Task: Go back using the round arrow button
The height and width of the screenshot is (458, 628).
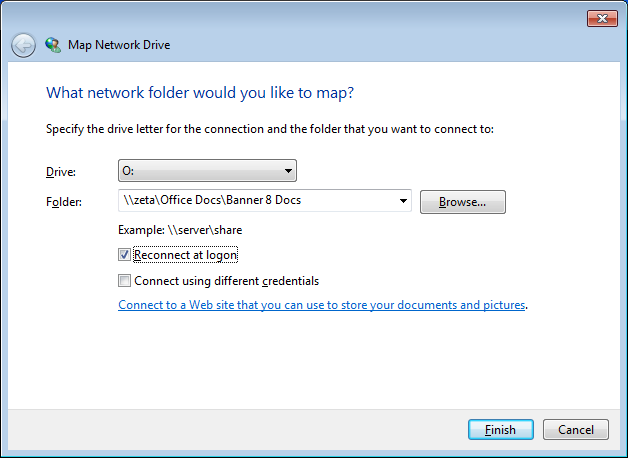Action: tap(23, 45)
